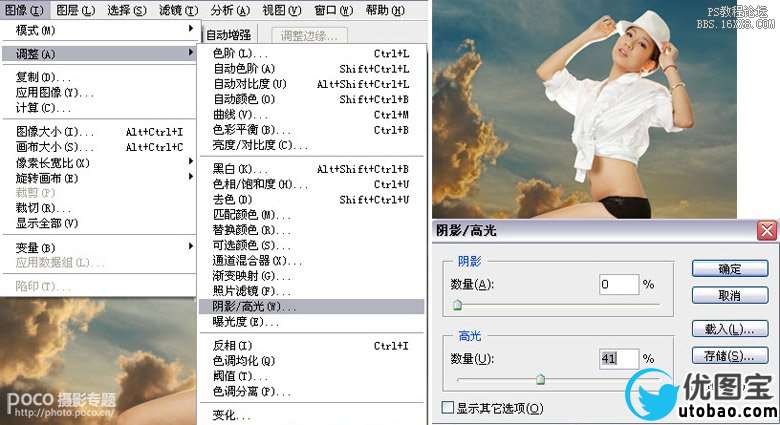Select 阴影/高光(W)... adjustment
The width and height of the screenshot is (780, 425).
[311, 307]
